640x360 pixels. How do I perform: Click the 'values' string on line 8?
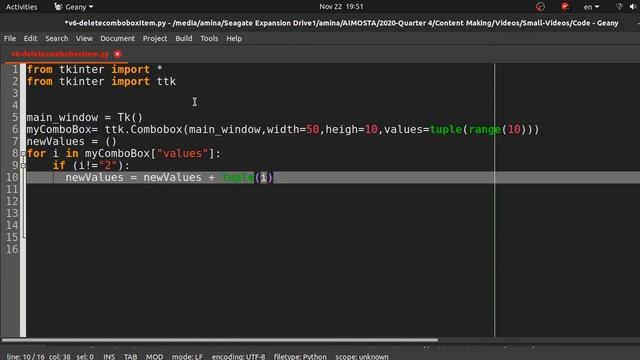[x=182, y=154]
